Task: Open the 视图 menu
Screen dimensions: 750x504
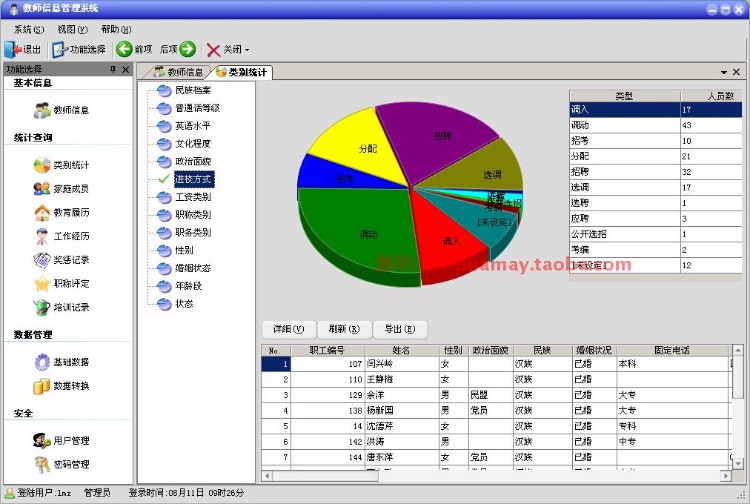Action: point(73,29)
